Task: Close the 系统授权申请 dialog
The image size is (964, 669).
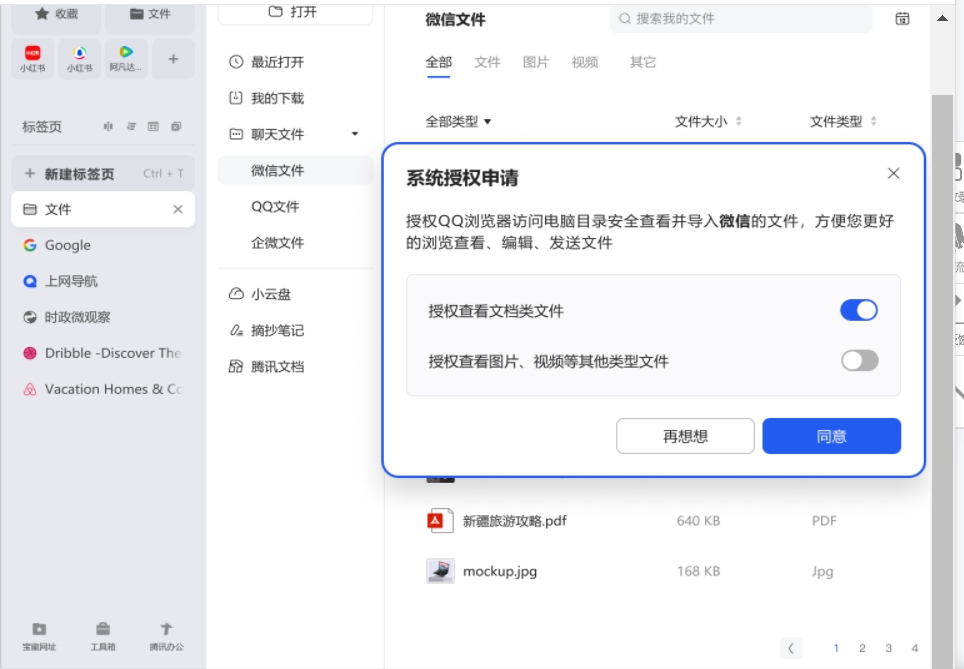Action: 893,173
